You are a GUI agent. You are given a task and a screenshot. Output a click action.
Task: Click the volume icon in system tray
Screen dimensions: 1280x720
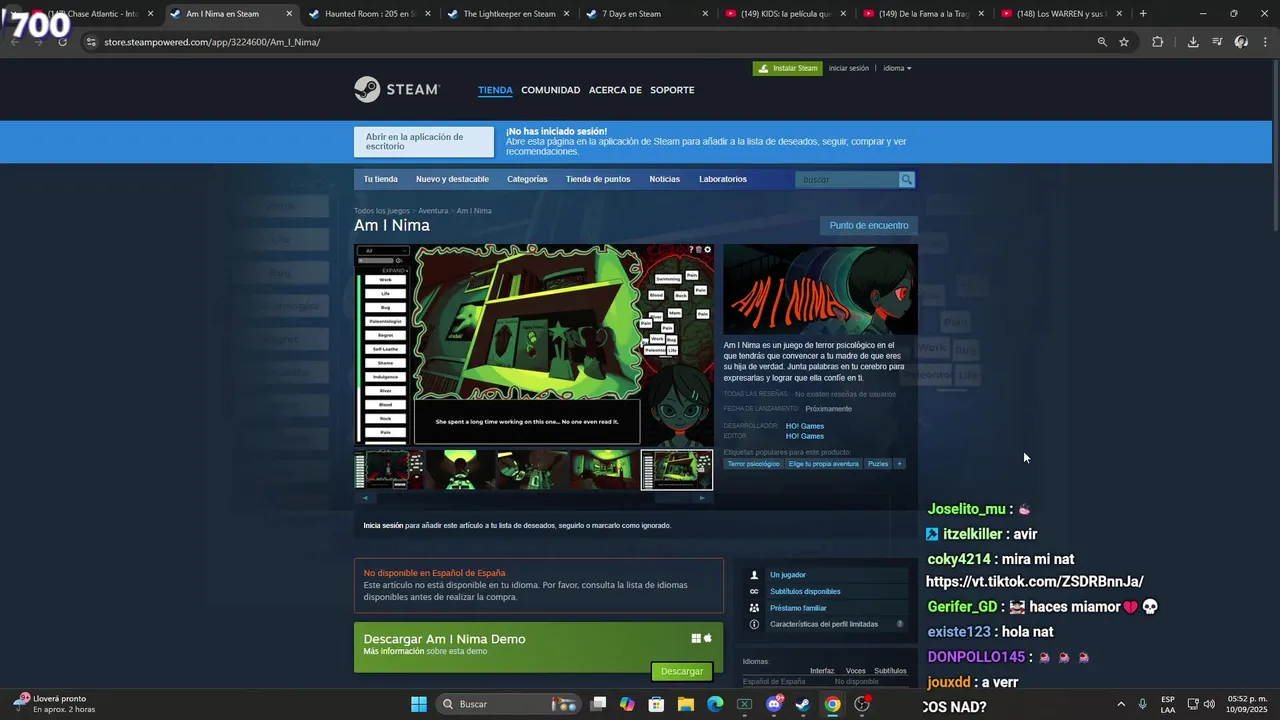pos(1209,704)
